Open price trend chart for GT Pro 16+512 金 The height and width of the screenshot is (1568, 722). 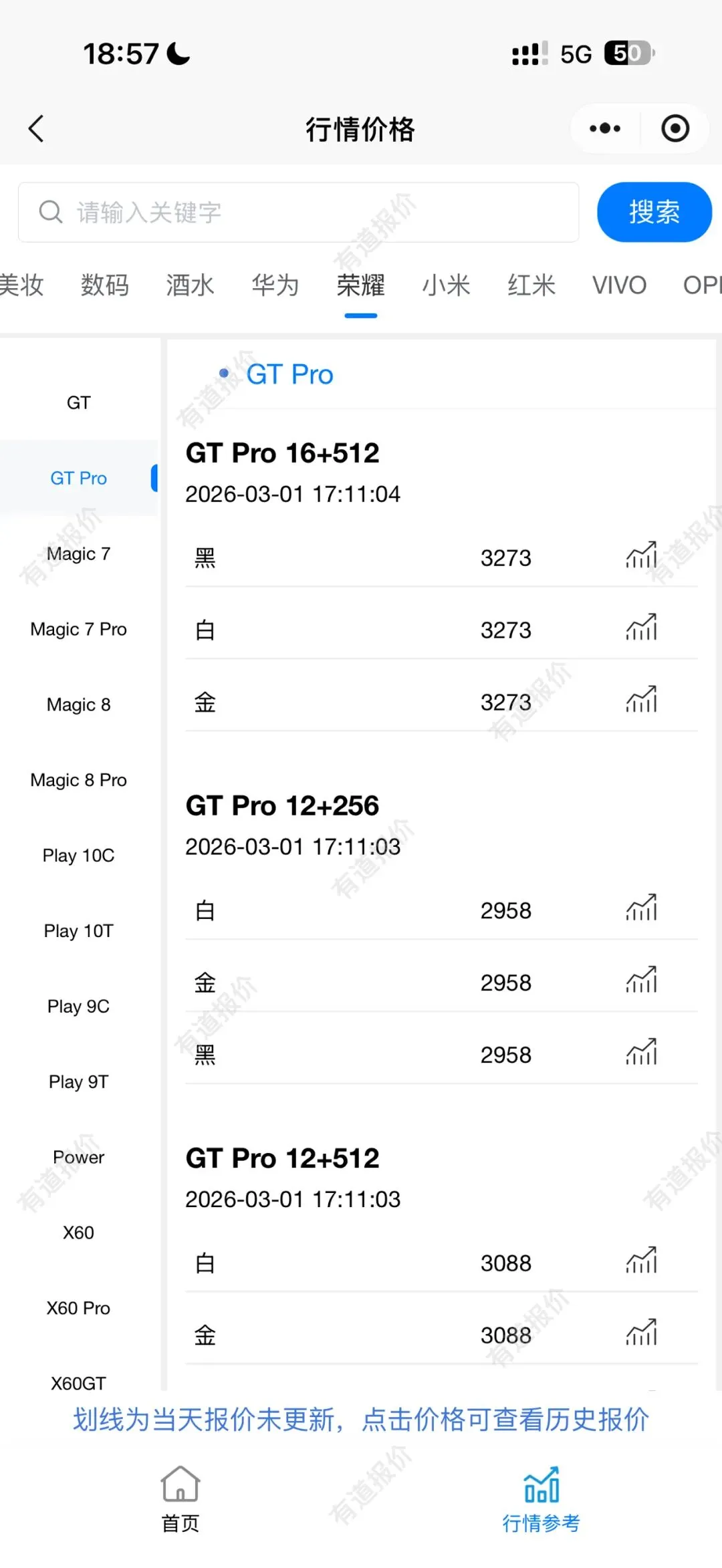pyautogui.click(x=642, y=700)
